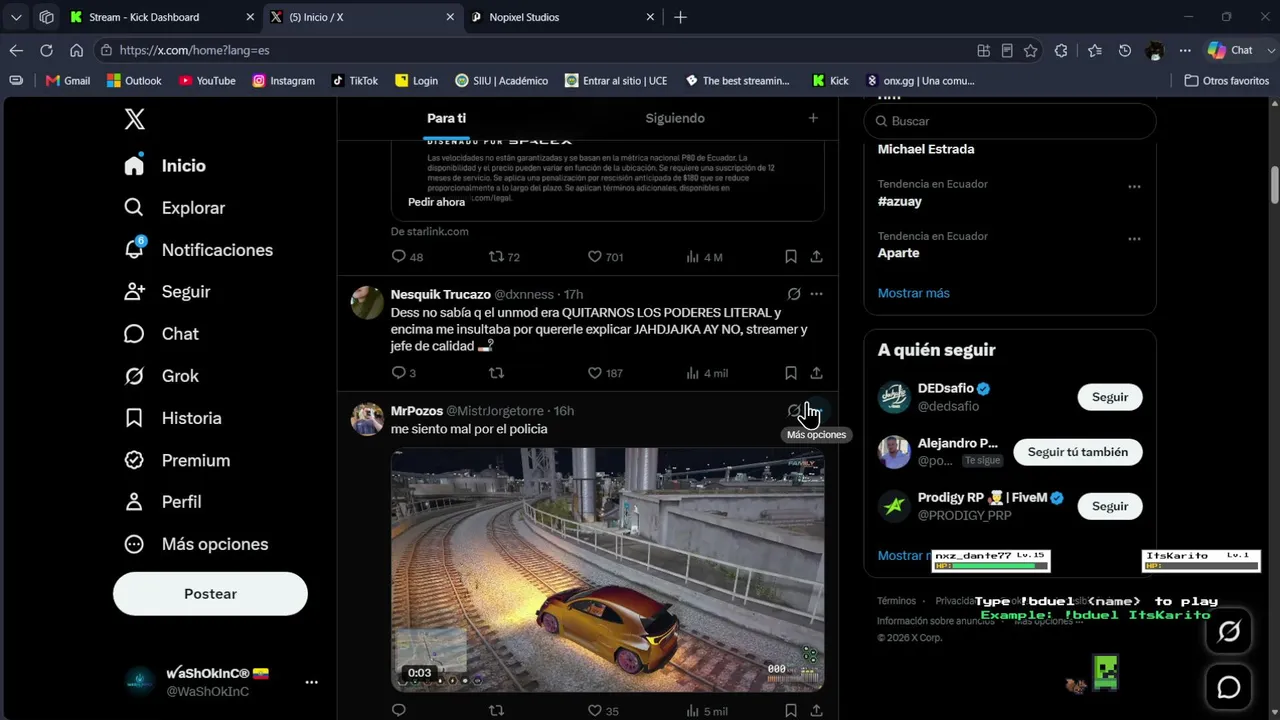Image resolution: width=1280 pixels, height=720 pixels.
Task: Open the browser settings and more menu
Action: [x=1185, y=50]
